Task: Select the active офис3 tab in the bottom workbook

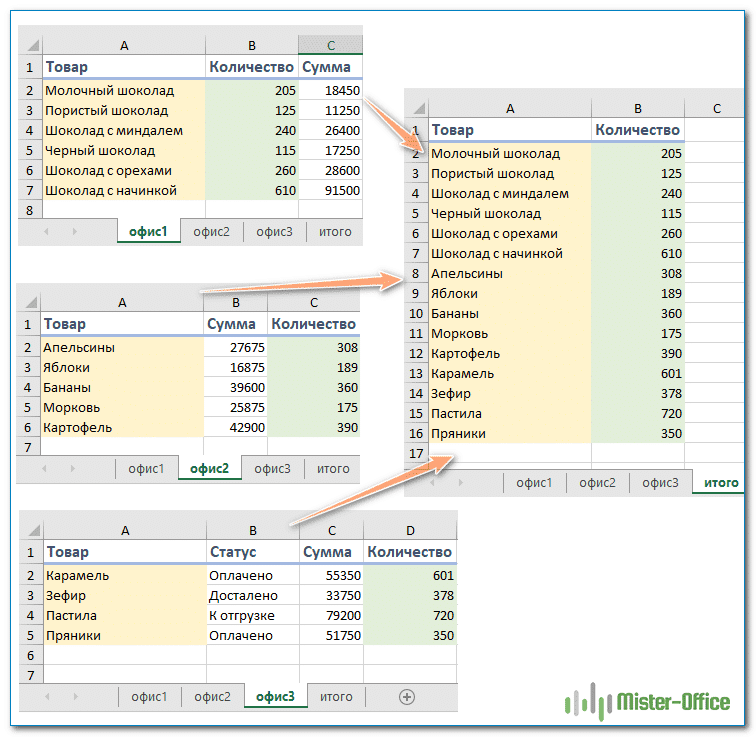Action: (275, 697)
